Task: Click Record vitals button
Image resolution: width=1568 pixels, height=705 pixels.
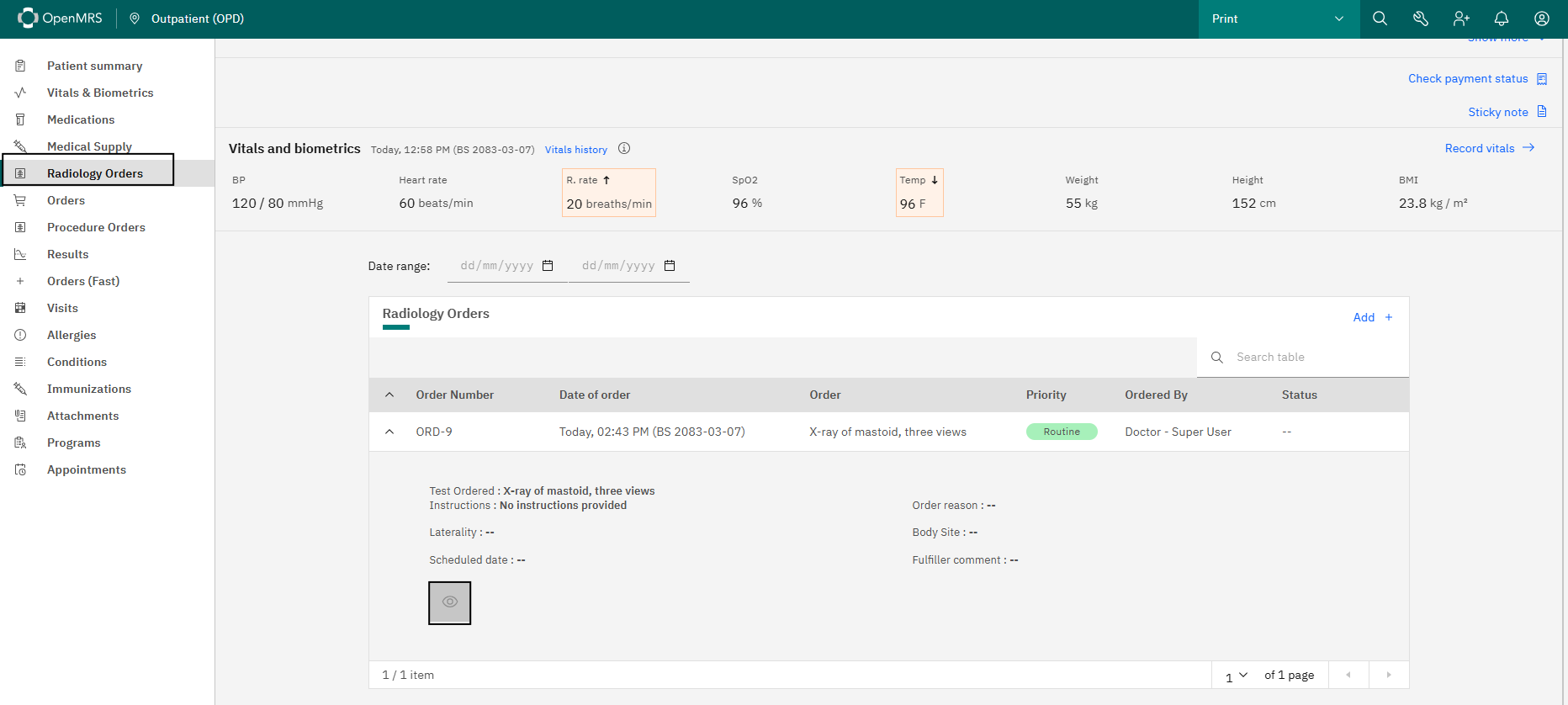Action: pos(1490,148)
